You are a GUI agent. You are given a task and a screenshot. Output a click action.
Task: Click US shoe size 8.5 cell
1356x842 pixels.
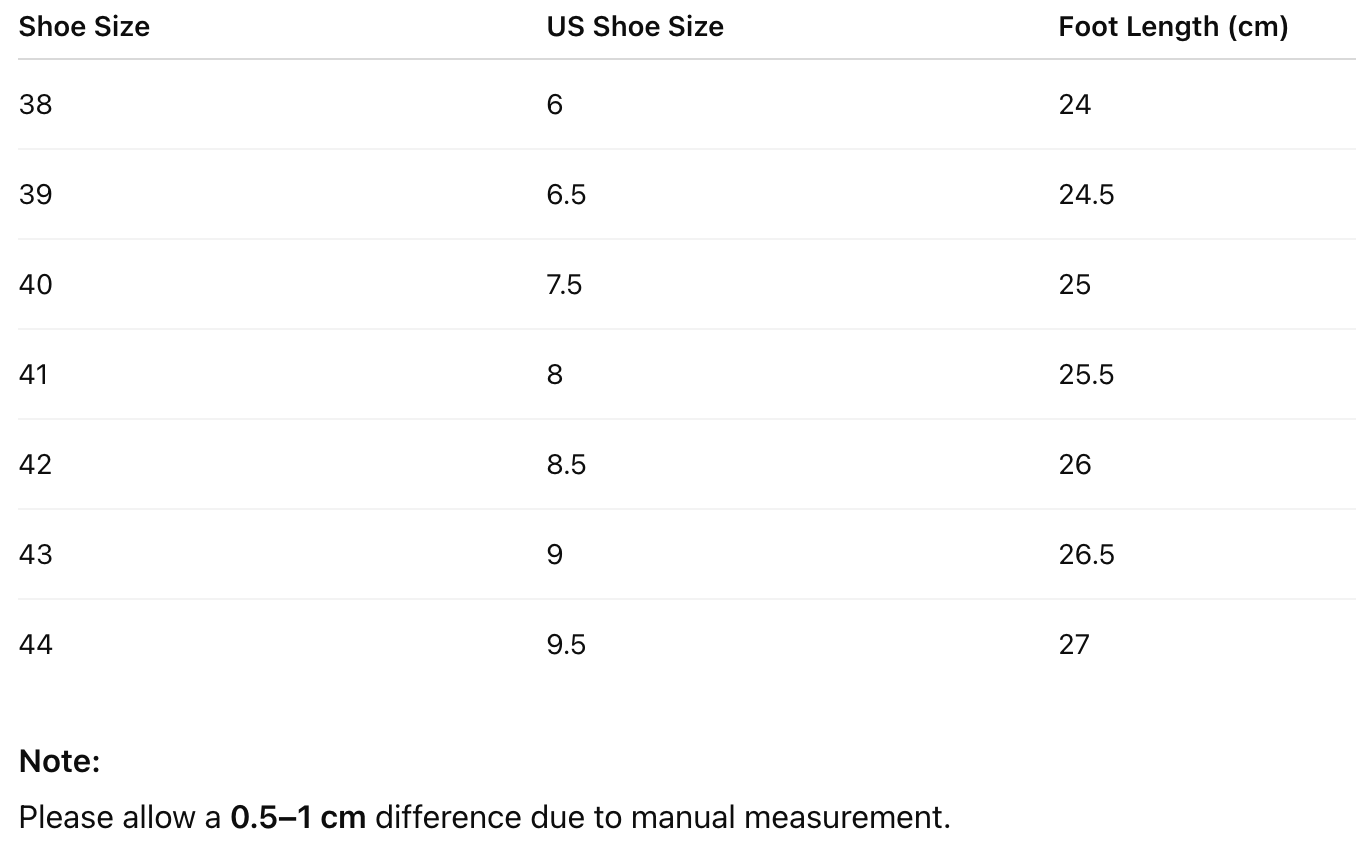click(x=566, y=464)
